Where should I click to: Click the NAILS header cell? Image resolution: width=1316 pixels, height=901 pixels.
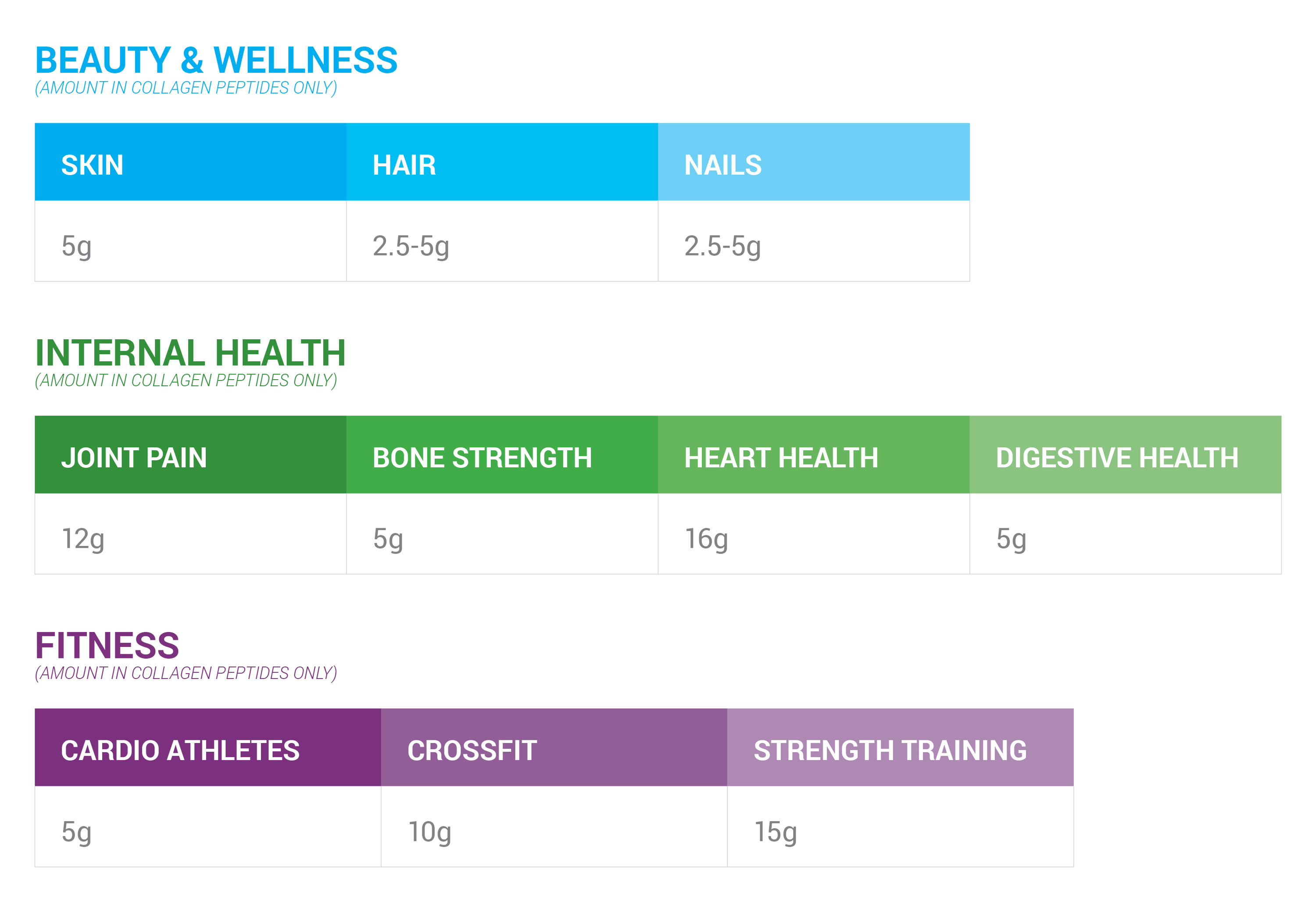[814, 162]
